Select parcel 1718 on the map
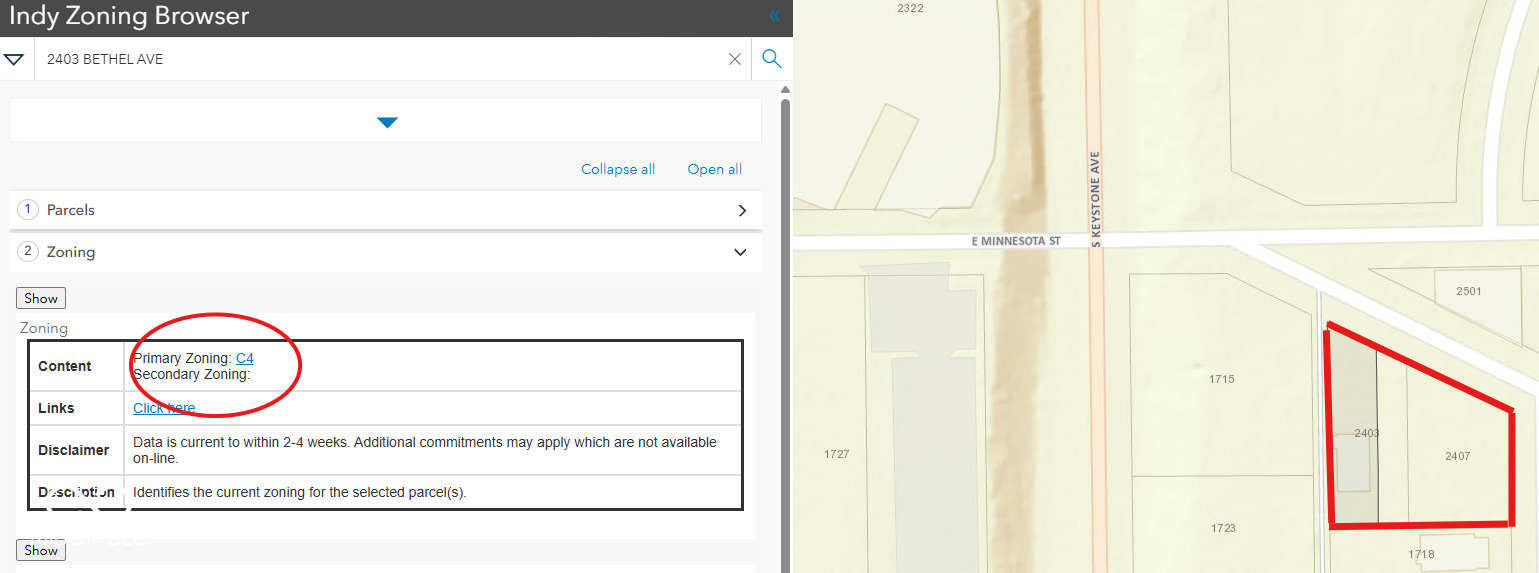The image size is (1539, 573). pos(1421,554)
